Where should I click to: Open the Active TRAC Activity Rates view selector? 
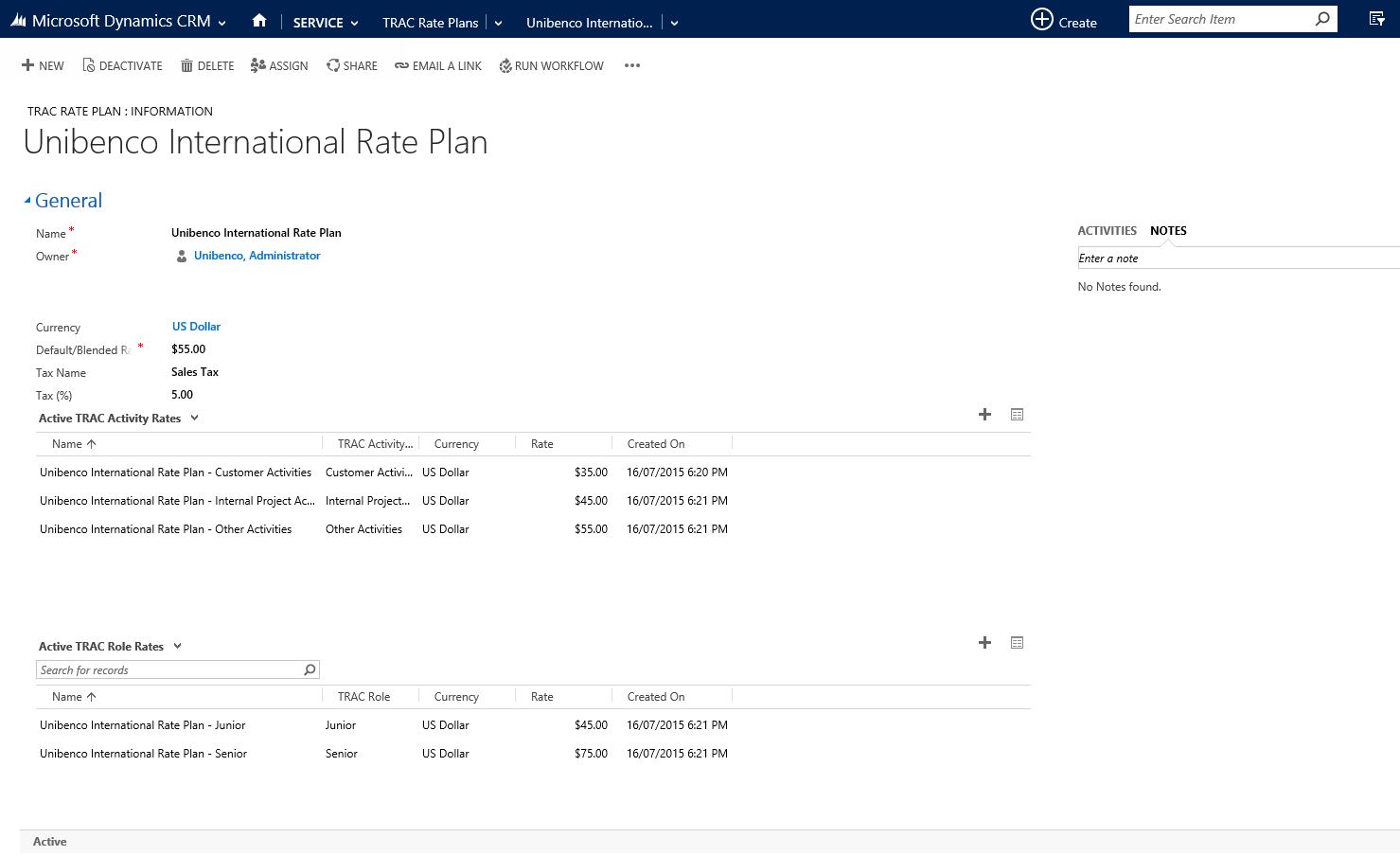pyautogui.click(x=118, y=418)
